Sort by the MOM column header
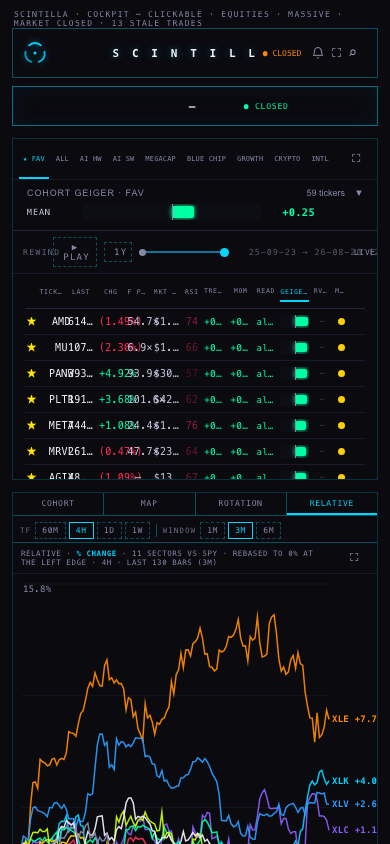The width and height of the screenshot is (390, 844). pyautogui.click(x=240, y=291)
